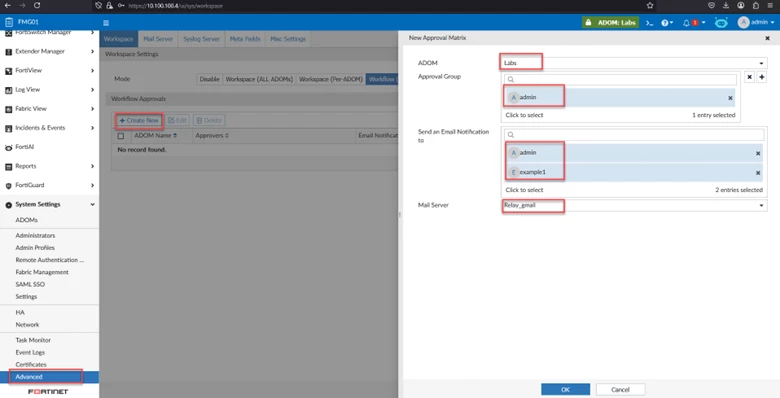
Task: Remove example1 from email notification list
Action: tap(758, 173)
